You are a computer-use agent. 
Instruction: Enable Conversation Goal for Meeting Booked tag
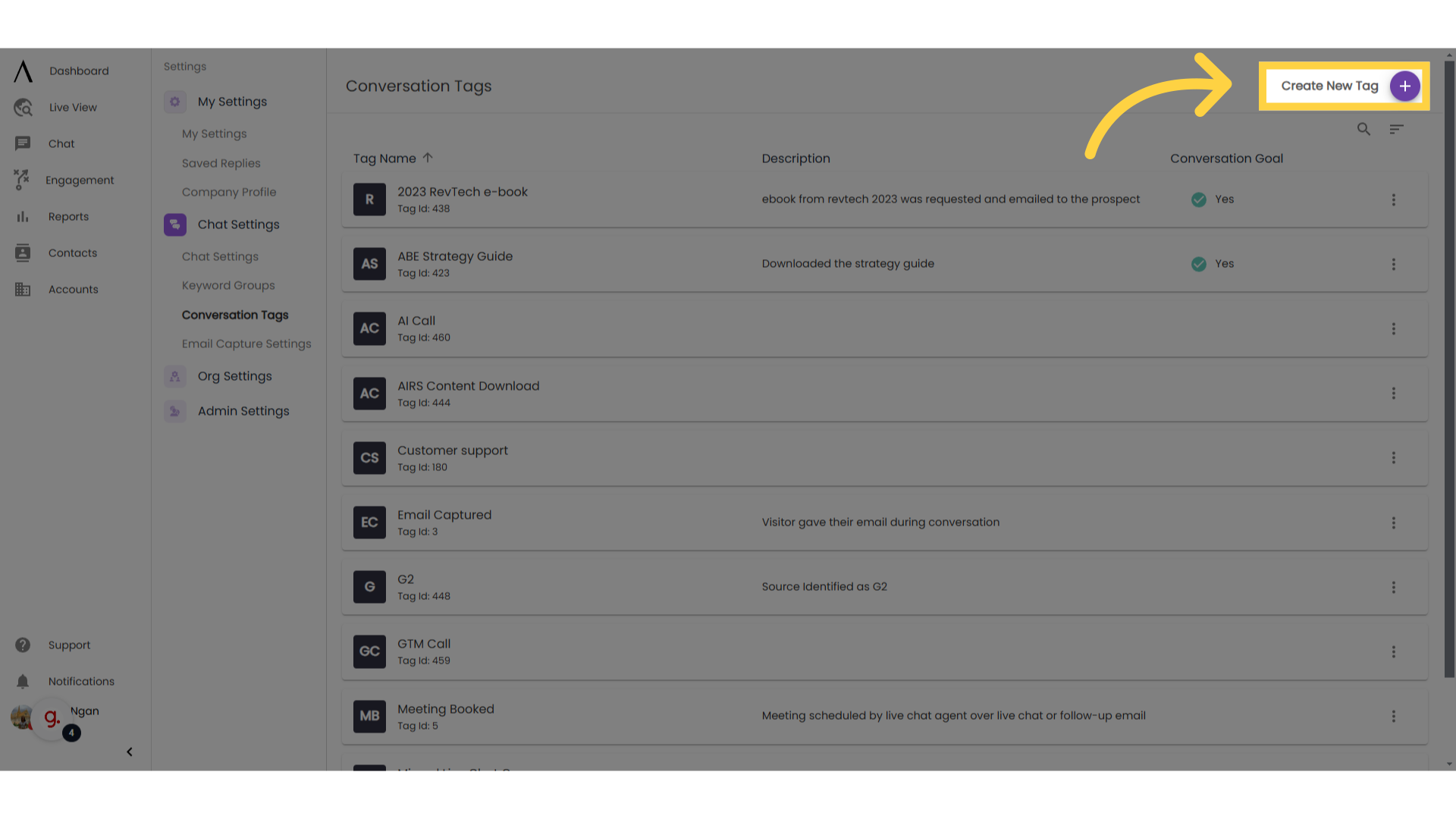pyautogui.click(x=1393, y=716)
